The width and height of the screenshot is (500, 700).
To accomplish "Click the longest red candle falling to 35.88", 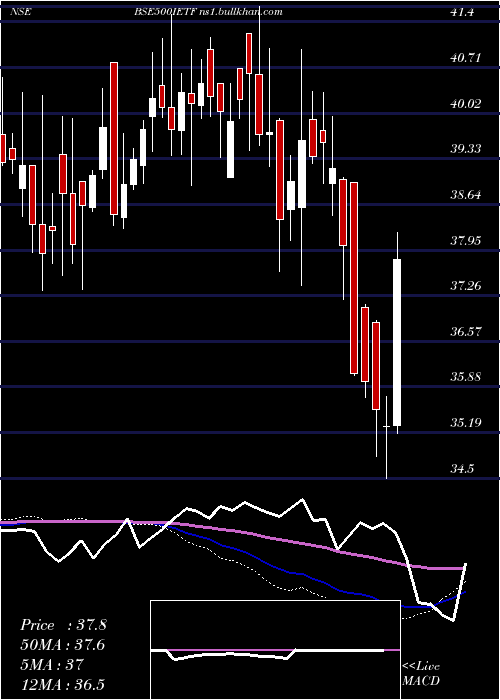I will pos(354,278).
